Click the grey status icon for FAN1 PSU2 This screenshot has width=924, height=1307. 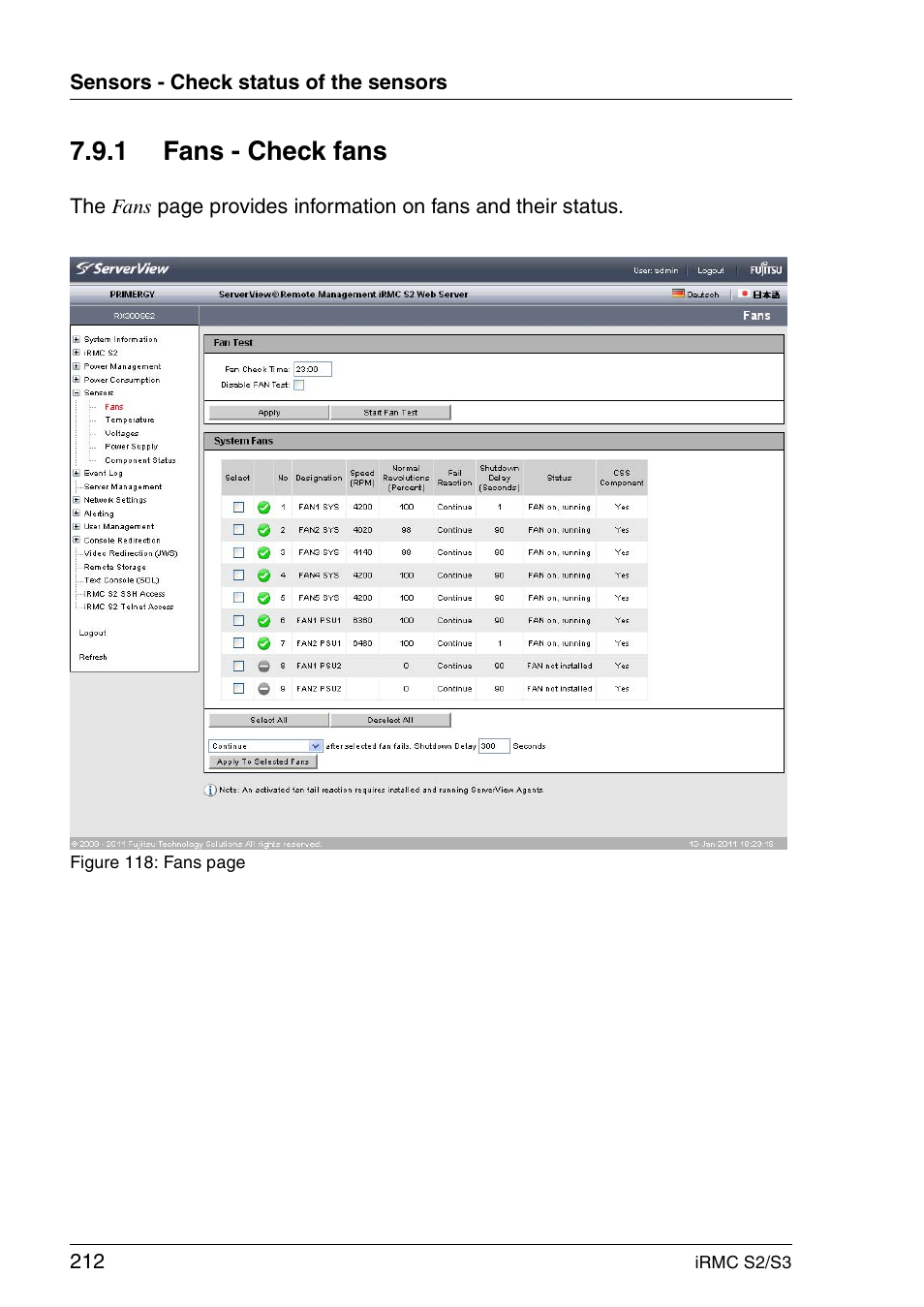click(x=263, y=667)
